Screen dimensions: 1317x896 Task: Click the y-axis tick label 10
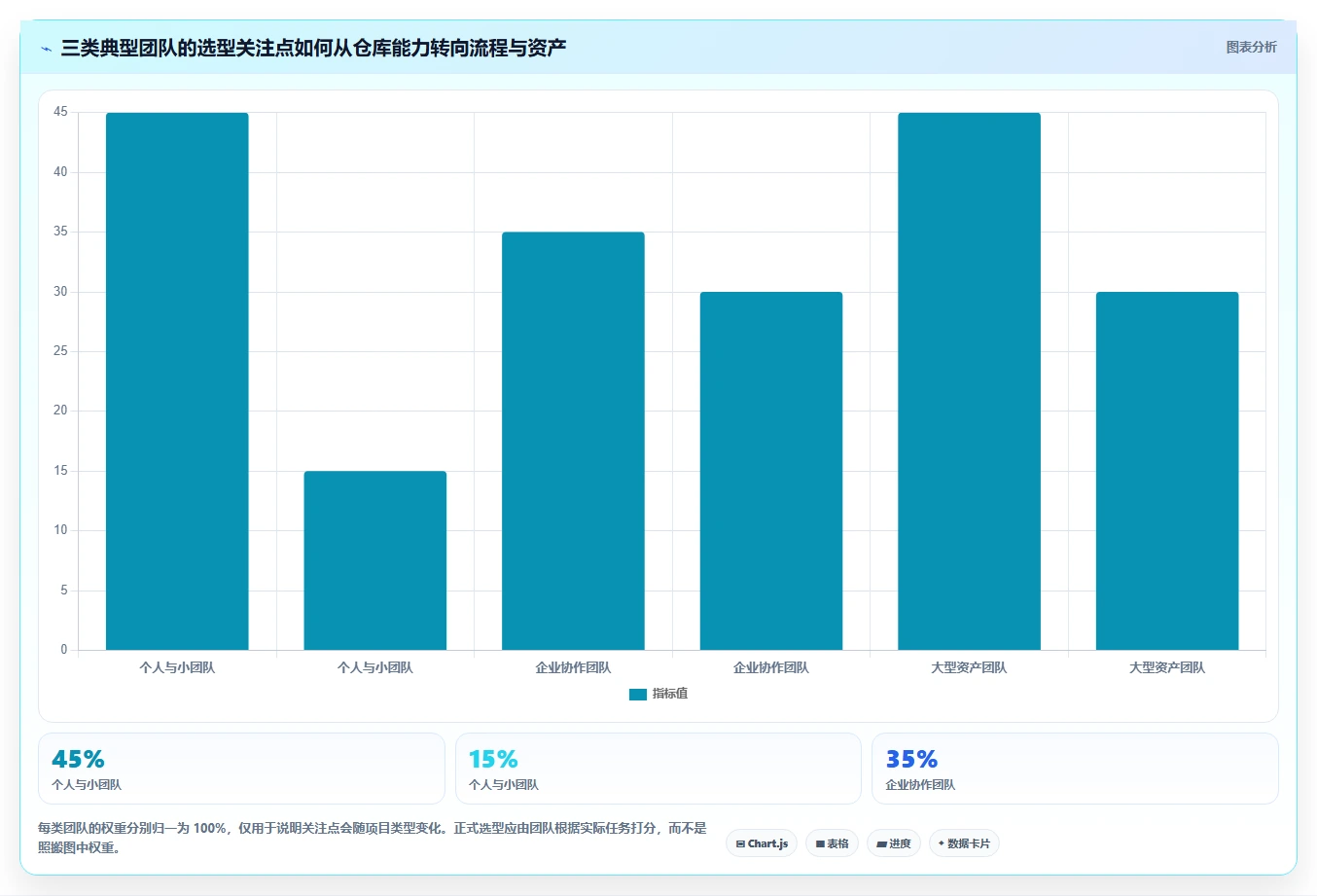(x=61, y=530)
